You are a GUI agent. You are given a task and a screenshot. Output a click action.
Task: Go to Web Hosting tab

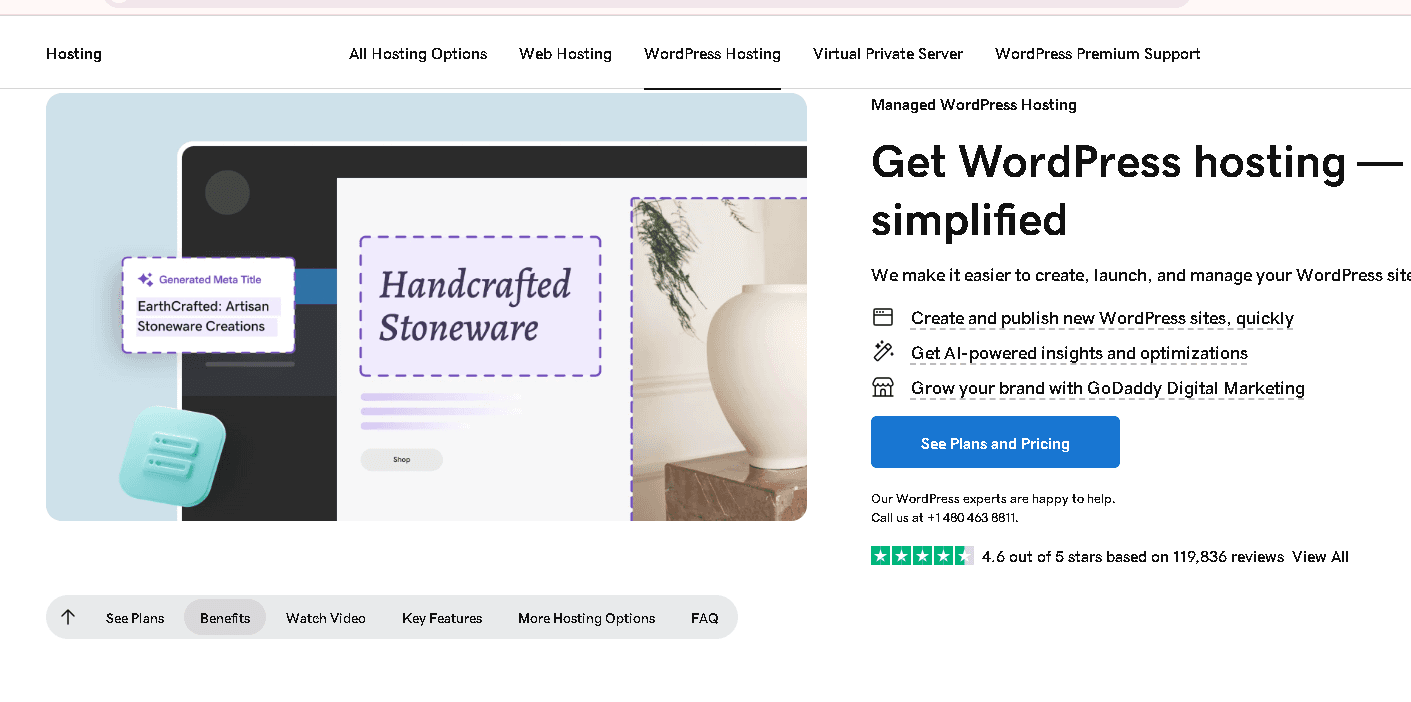[x=565, y=54]
